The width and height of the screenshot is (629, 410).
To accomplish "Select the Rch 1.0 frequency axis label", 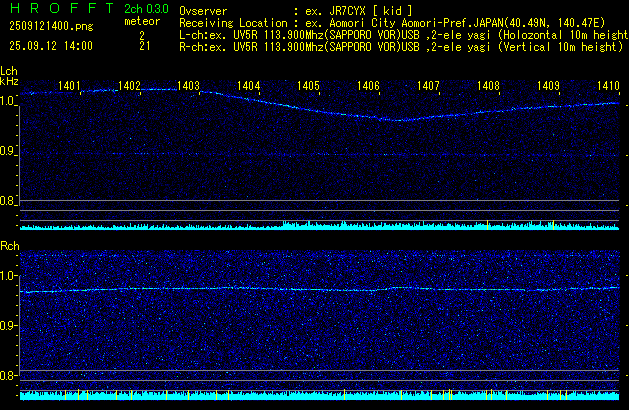I will [x=8, y=276].
